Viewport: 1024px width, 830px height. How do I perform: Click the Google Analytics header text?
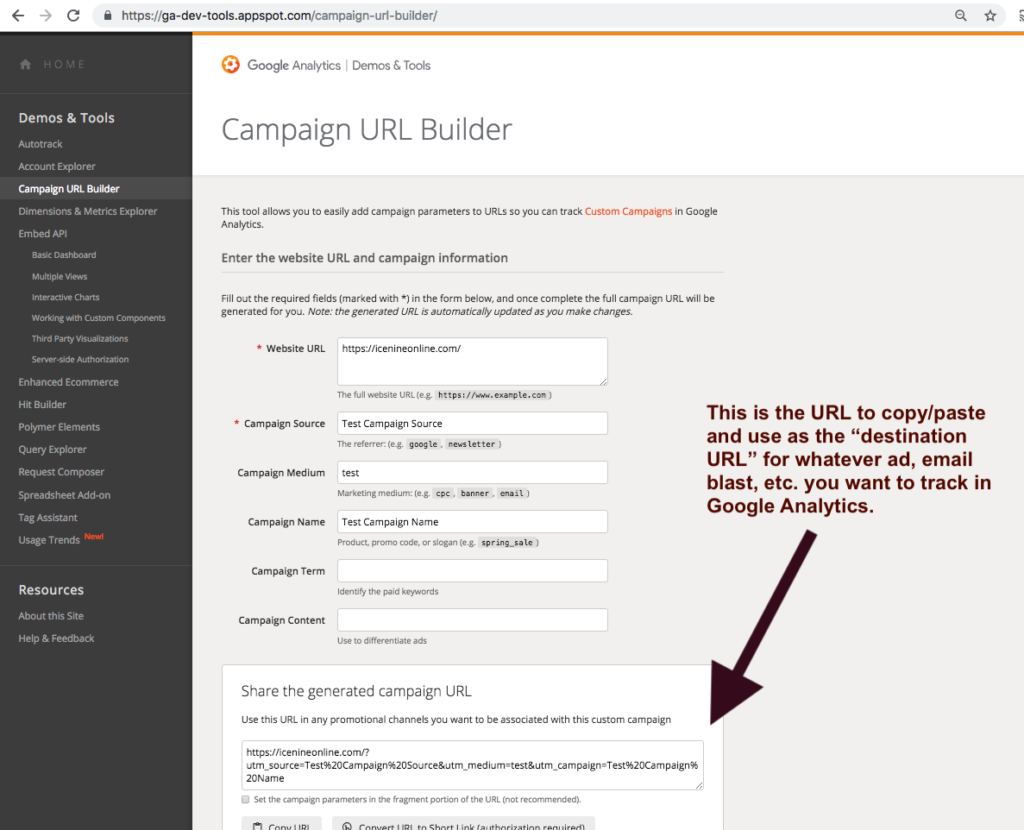tap(294, 65)
